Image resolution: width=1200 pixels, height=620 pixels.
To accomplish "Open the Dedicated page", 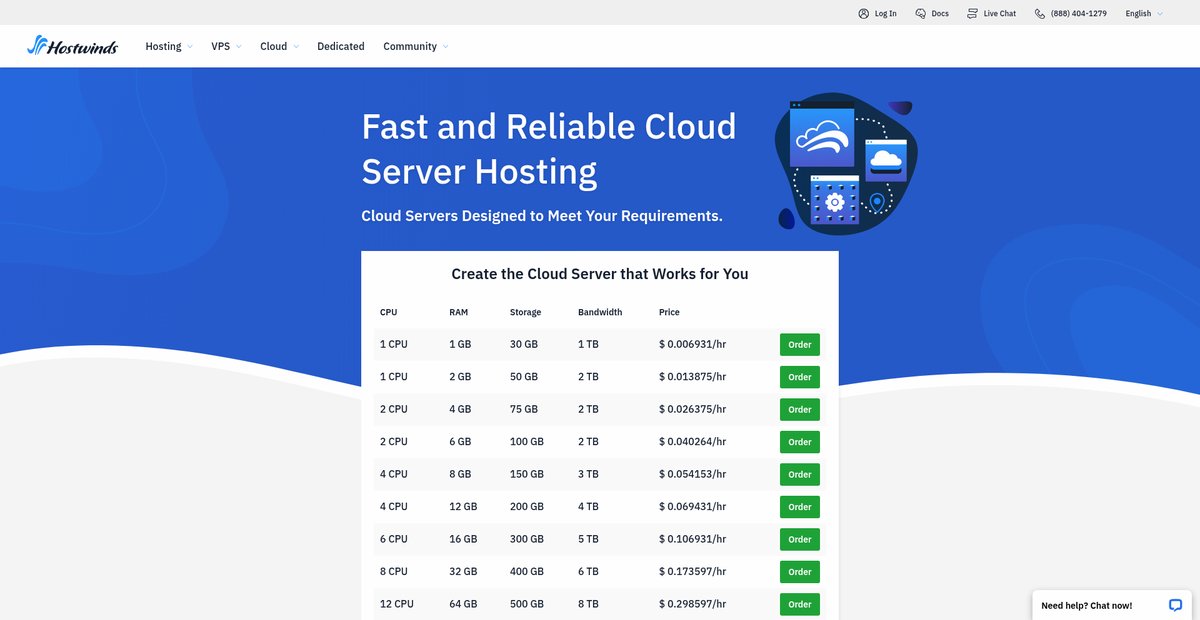I will pos(341,46).
